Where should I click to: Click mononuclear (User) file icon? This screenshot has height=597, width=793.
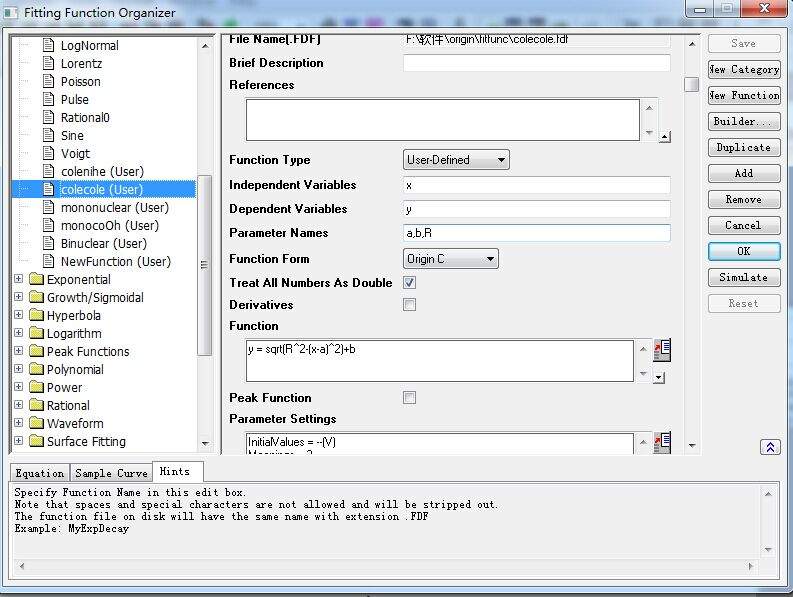(49, 207)
